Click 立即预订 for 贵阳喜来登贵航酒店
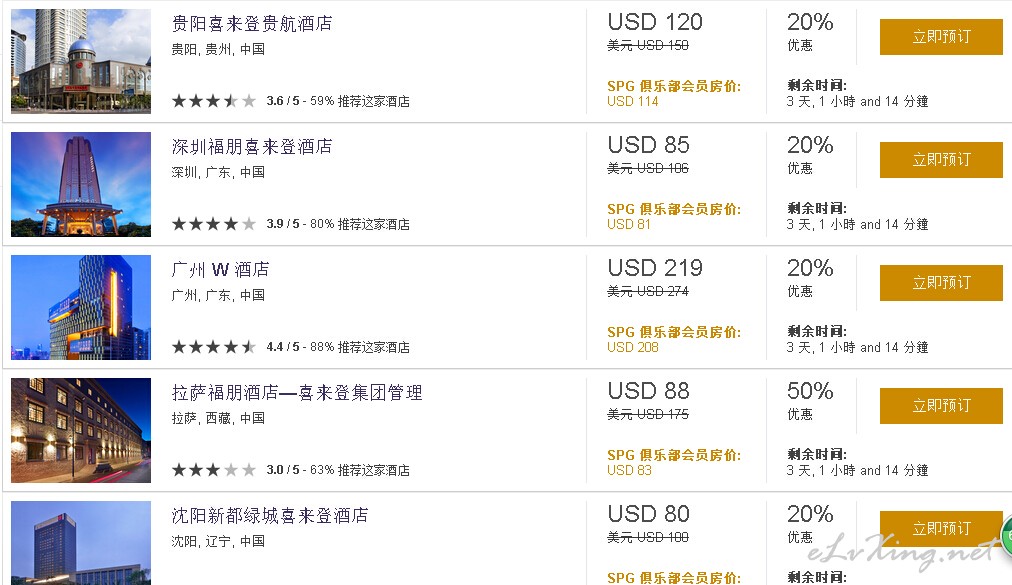This screenshot has height=585, width=1012. pos(941,37)
